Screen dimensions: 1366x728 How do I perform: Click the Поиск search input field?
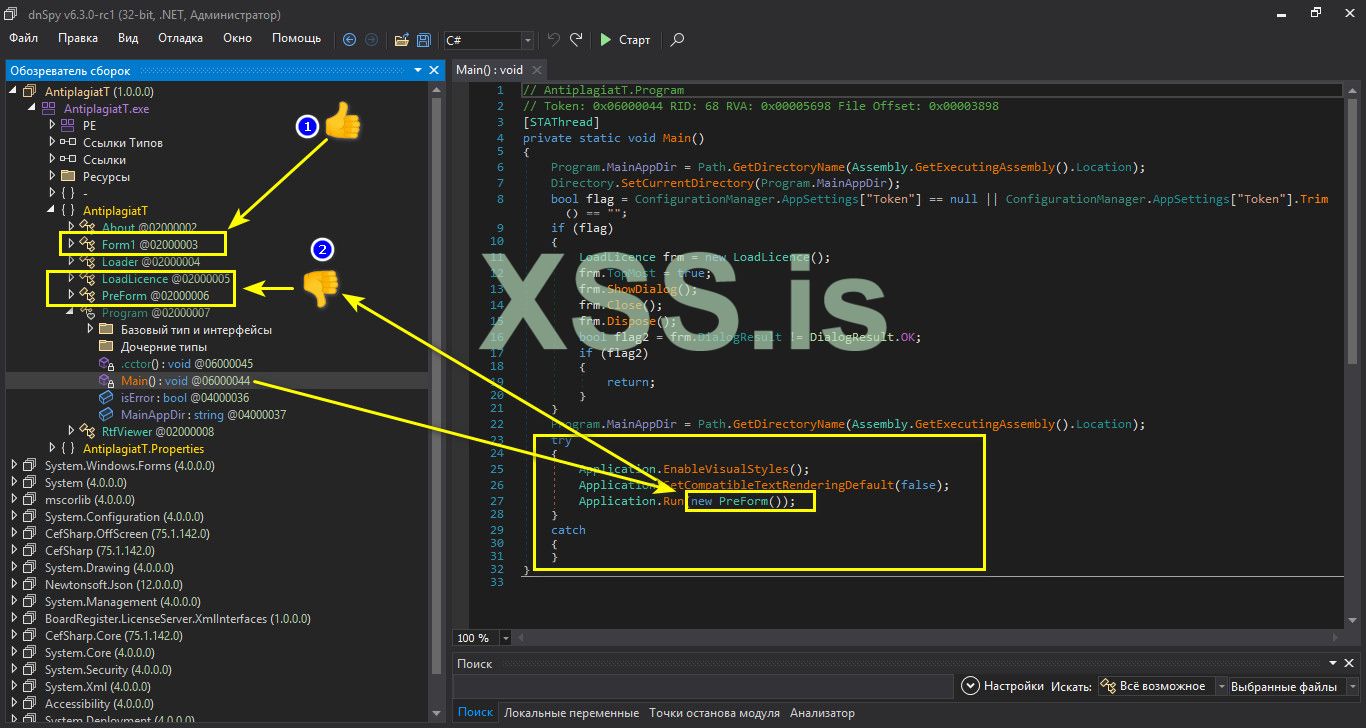pyautogui.click(x=702, y=686)
